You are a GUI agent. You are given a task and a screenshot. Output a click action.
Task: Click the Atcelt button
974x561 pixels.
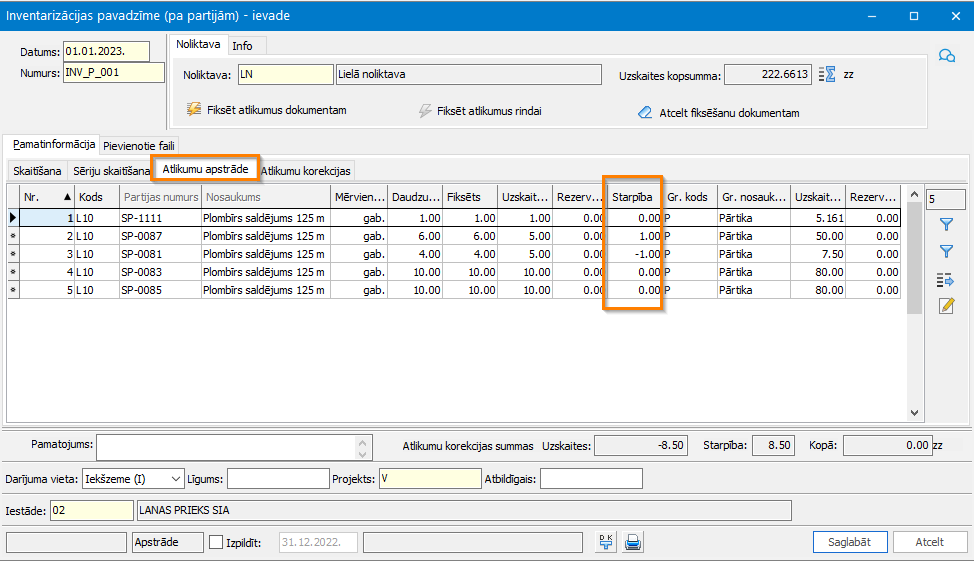tap(930, 542)
